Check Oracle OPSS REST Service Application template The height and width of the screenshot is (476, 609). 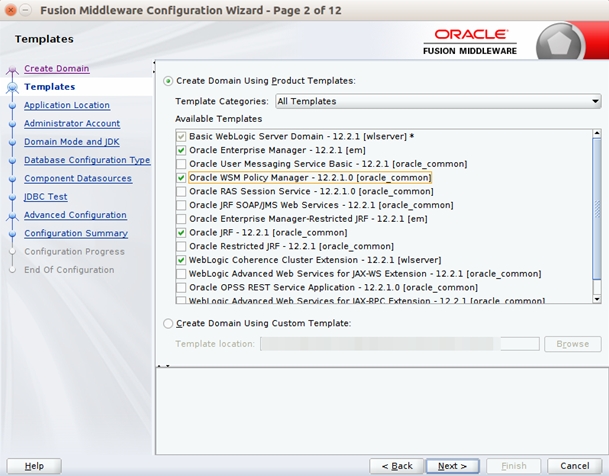[181, 288]
